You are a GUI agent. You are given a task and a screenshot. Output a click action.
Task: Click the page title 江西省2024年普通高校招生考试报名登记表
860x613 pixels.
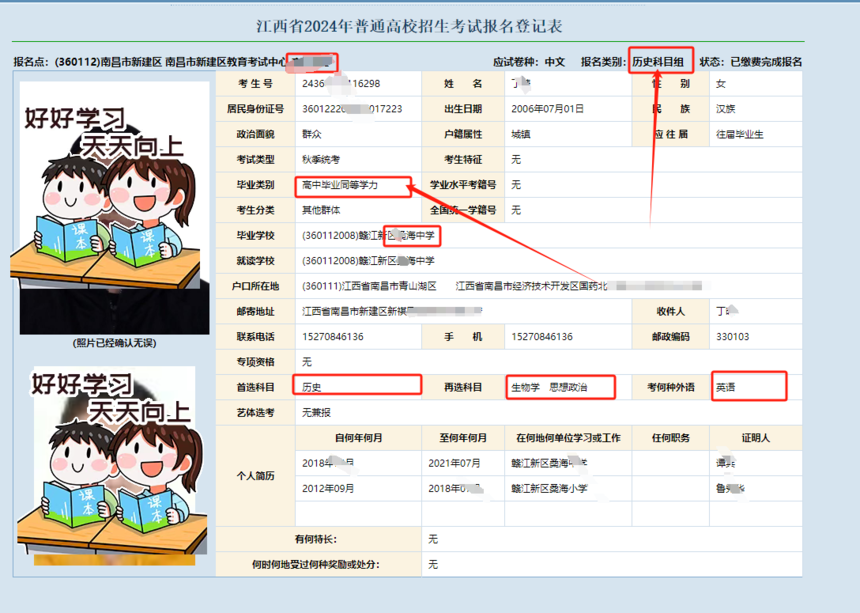click(x=409, y=26)
